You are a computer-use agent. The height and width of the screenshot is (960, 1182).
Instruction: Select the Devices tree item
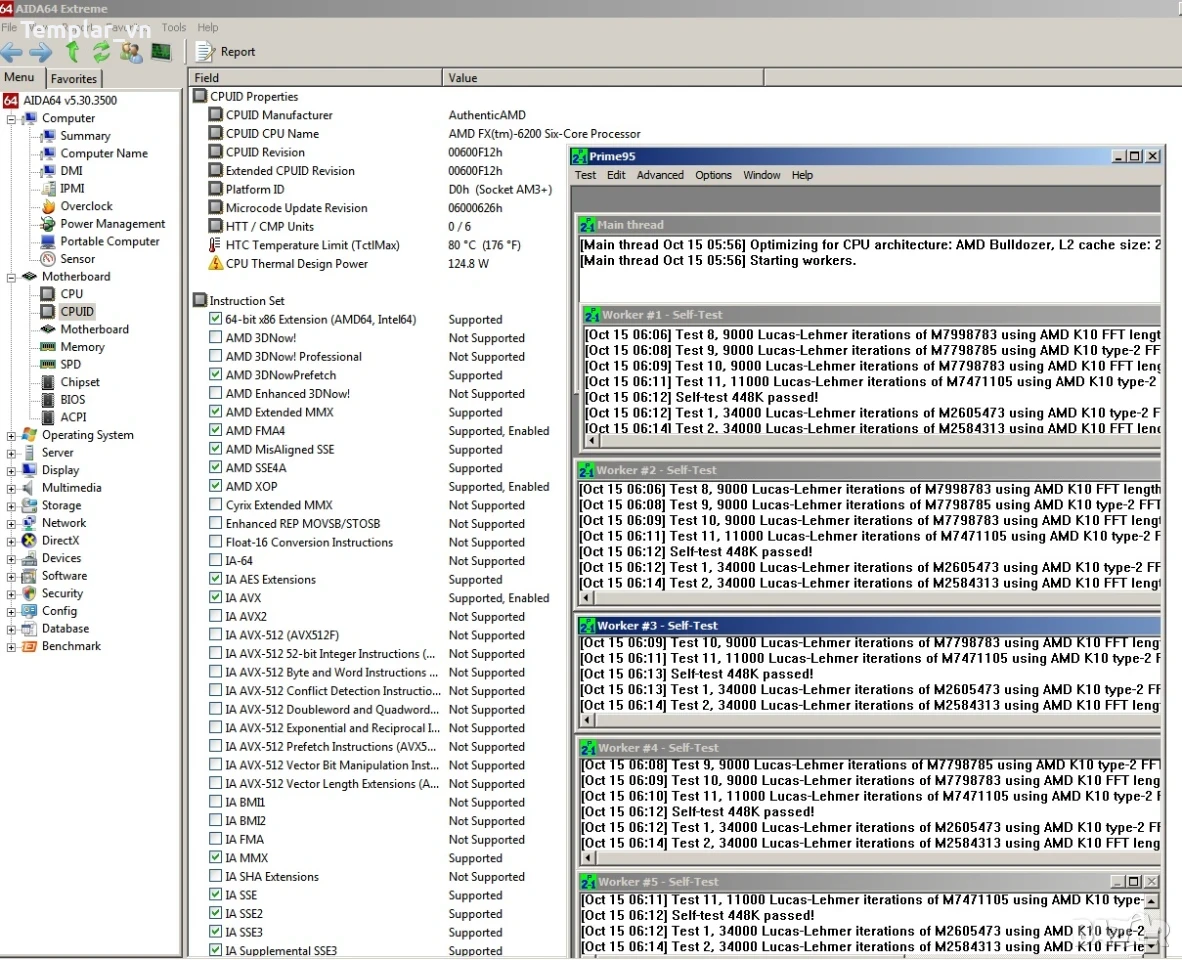[61, 558]
